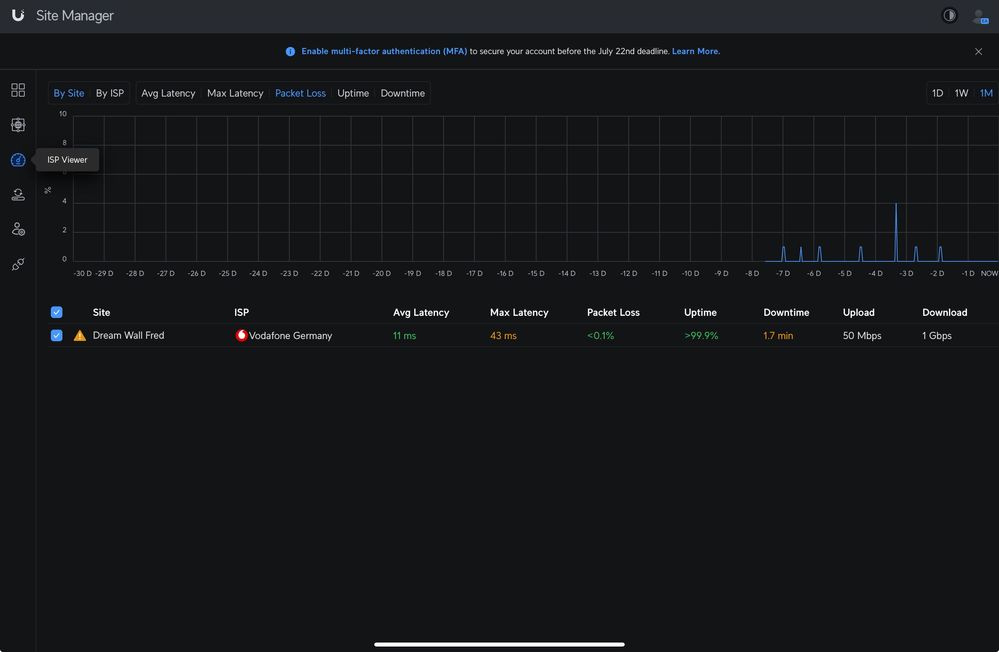Open the dashboard grid icon in sidebar
Viewport: 999px width, 652px height.
[18, 90]
